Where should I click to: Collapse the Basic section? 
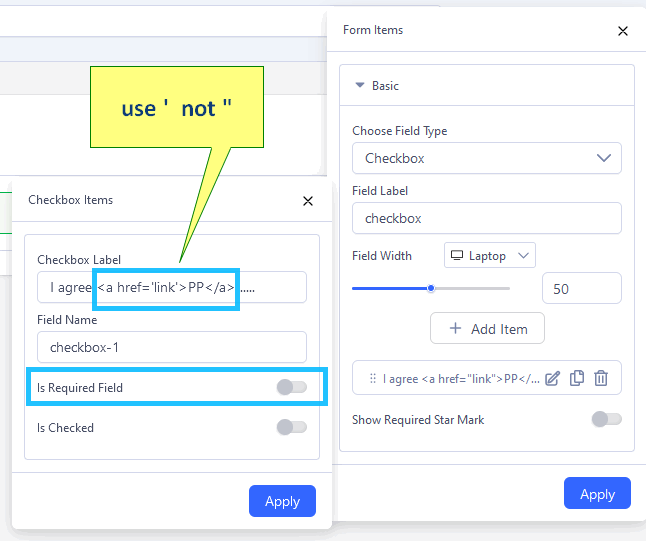[360, 86]
